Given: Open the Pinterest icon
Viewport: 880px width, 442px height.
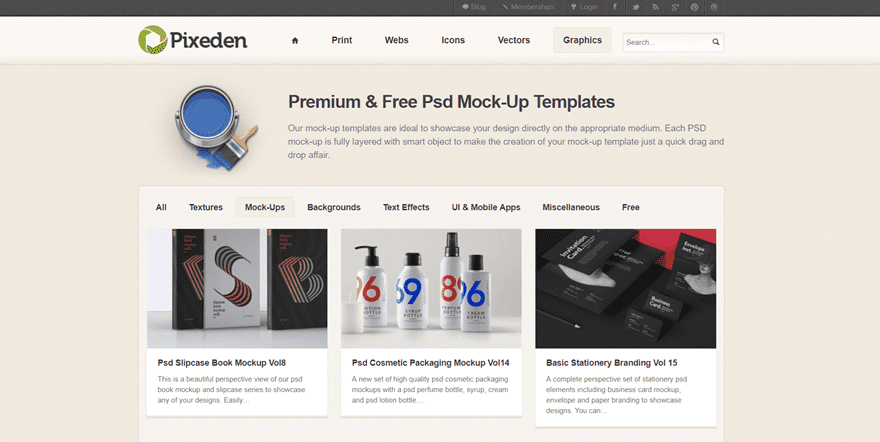Looking at the screenshot, I should [x=695, y=7].
